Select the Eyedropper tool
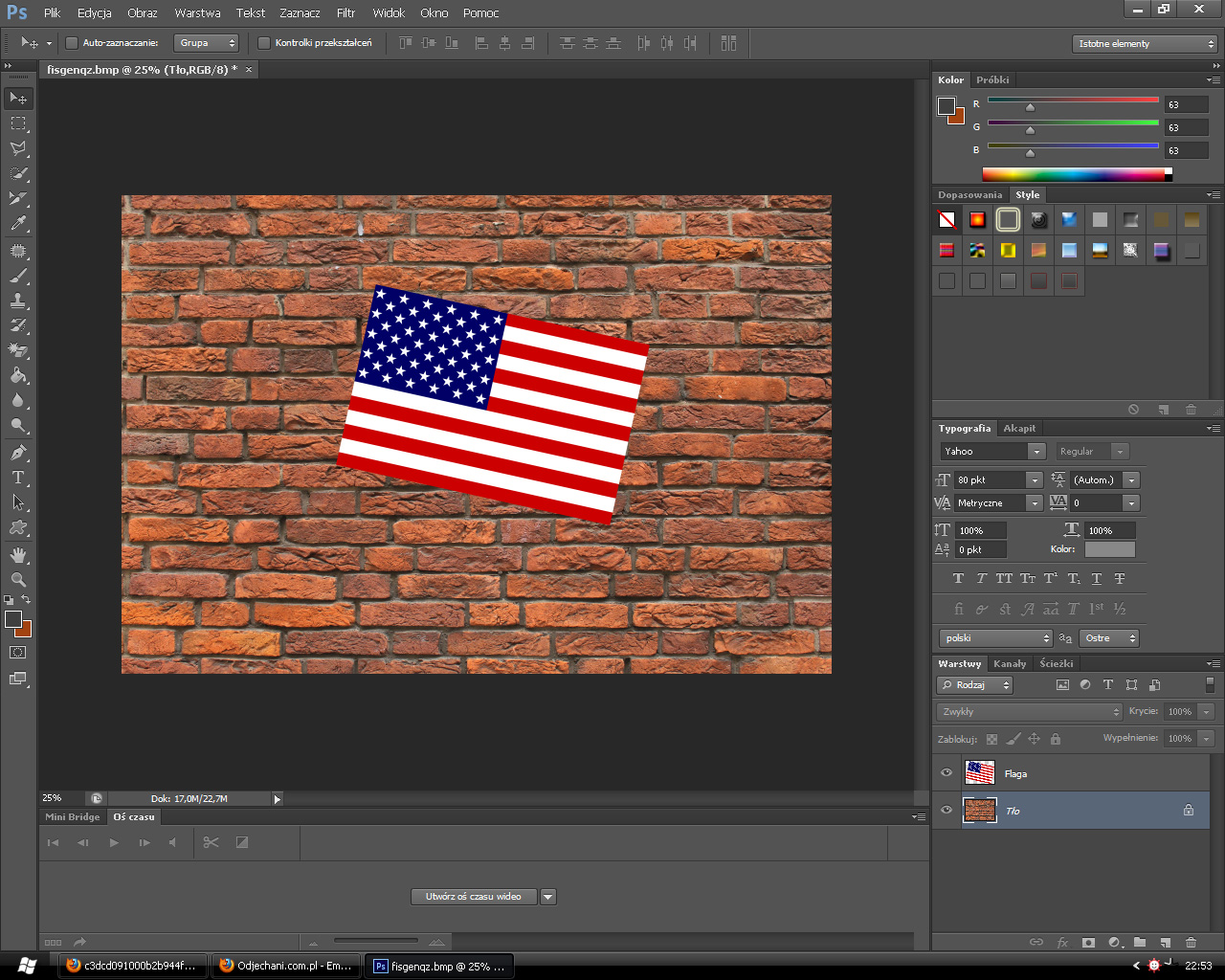1225x980 pixels. click(x=18, y=224)
